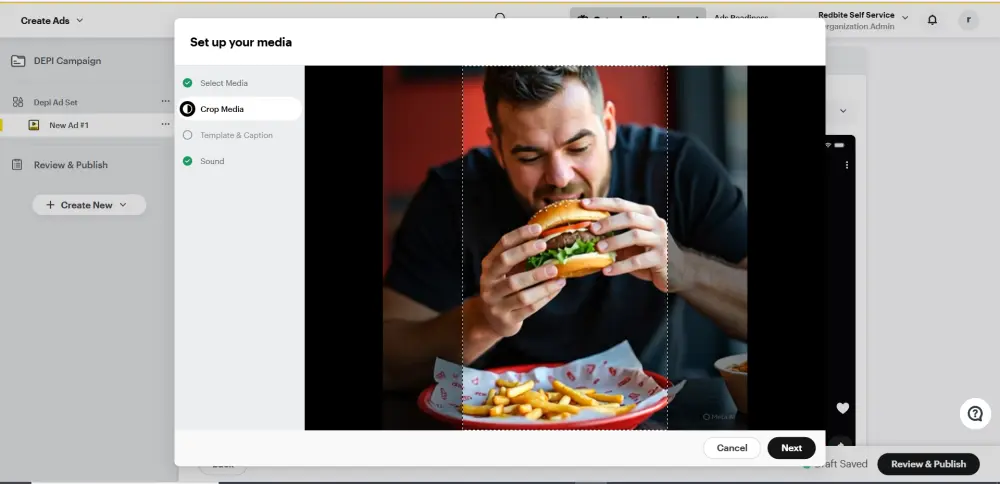Click the Draft Saved status text
Screen dimensions: 1000x484
(x=841, y=464)
